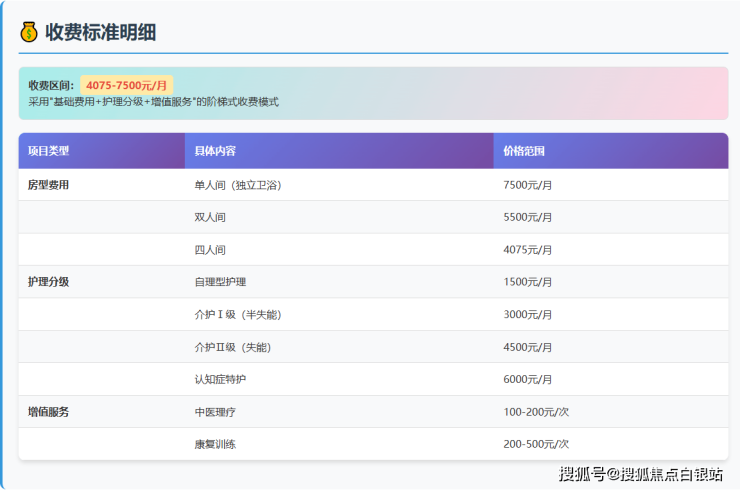Screen dimensions: 740x490
Task: Click the 介护Ⅰ级（半失能） entry
Action: tap(238, 315)
